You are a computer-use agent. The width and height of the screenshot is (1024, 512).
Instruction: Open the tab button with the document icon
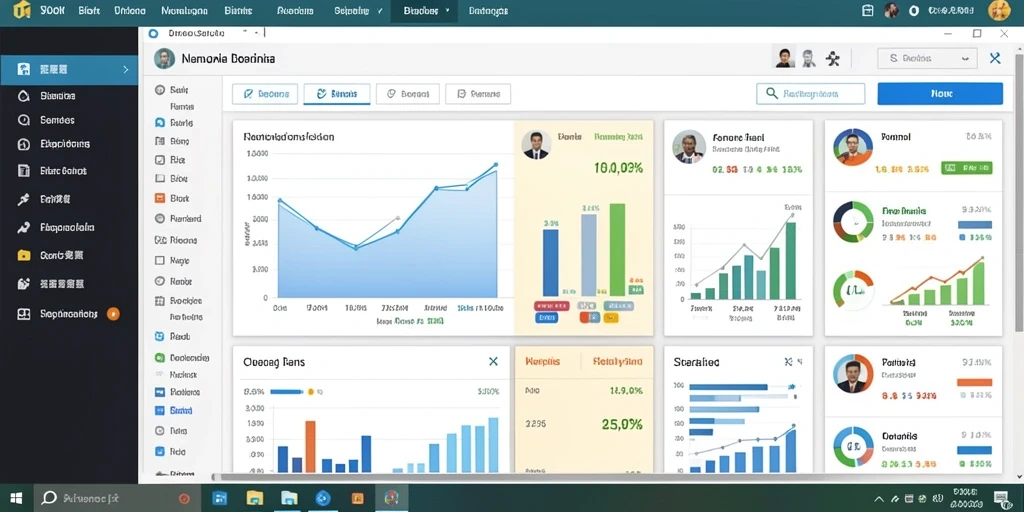click(x=478, y=94)
